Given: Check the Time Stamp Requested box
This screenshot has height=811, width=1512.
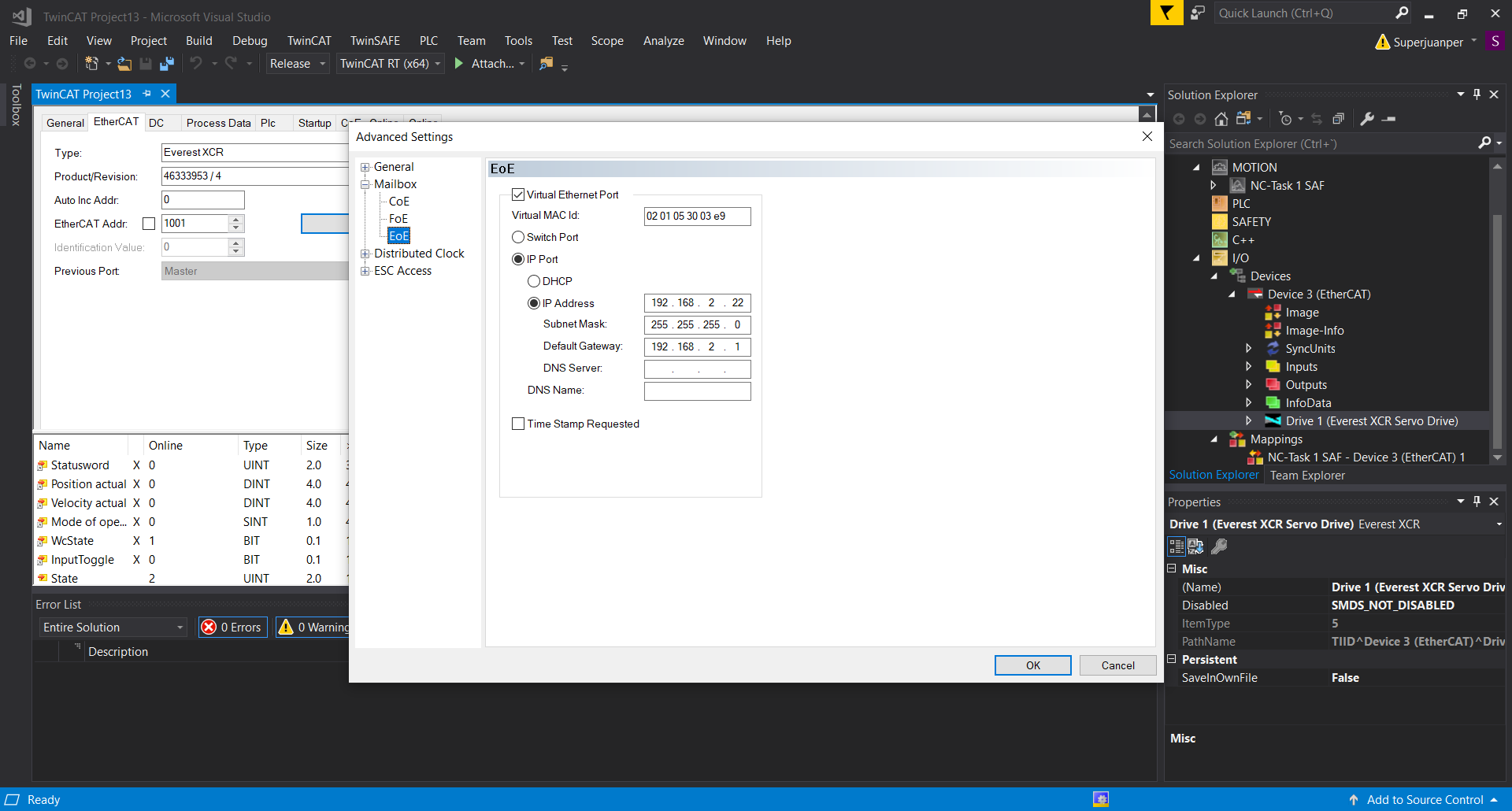Looking at the screenshot, I should [518, 424].
